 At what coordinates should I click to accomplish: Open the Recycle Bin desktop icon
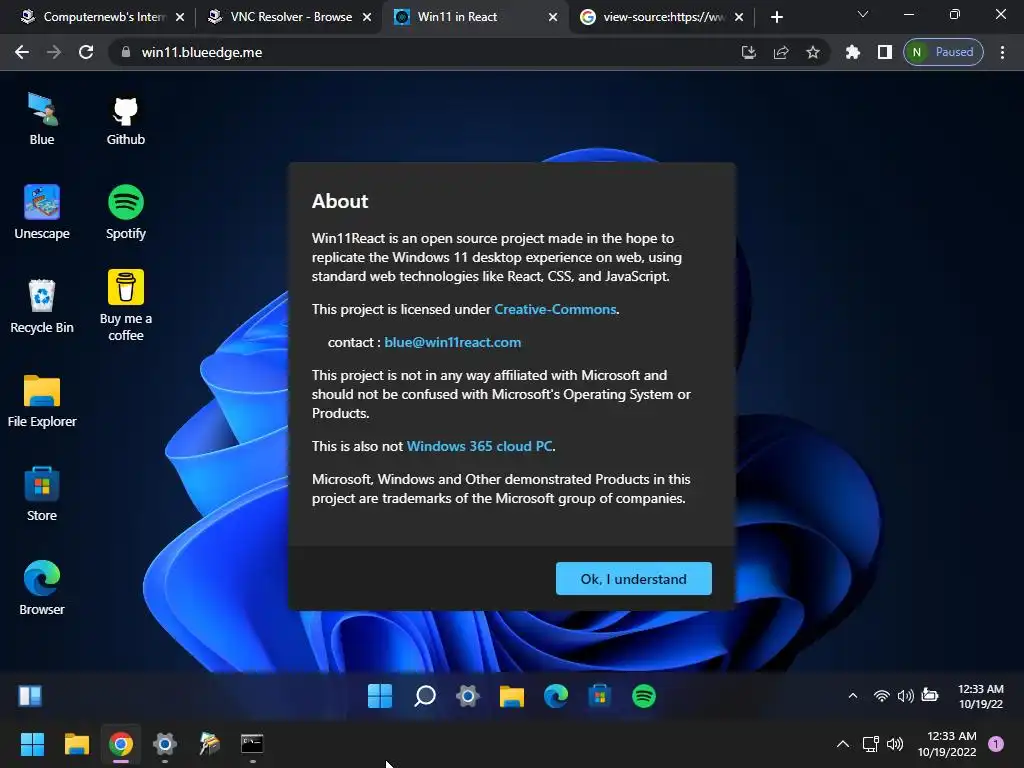tap(42, 307)
